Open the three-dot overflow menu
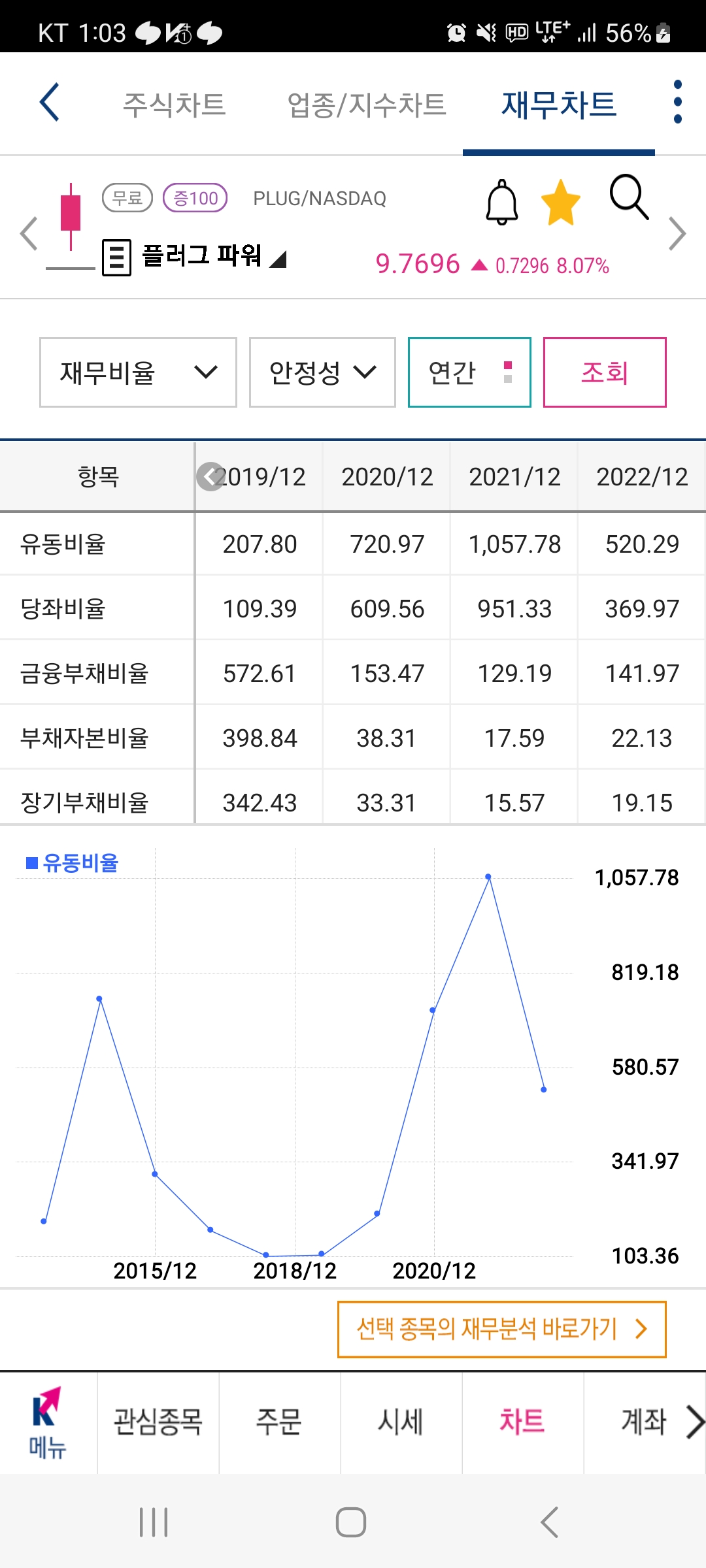The image size is (706, 1568). click(678, 102)
